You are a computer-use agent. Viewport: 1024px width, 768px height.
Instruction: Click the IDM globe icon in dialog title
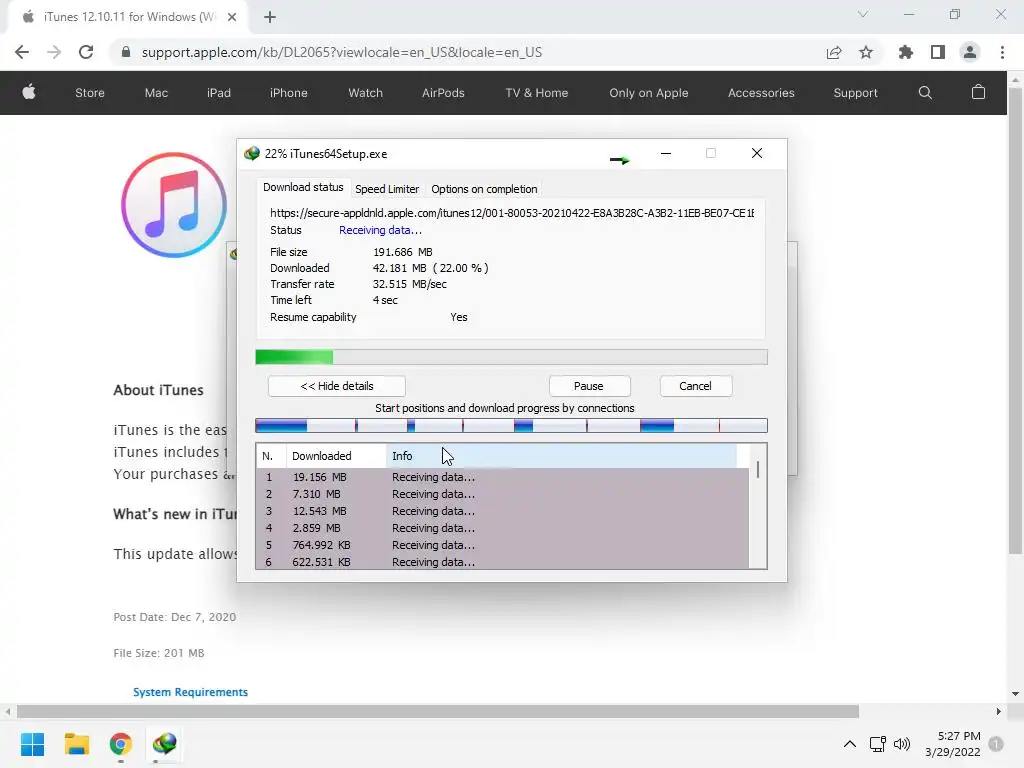[251, 153]
